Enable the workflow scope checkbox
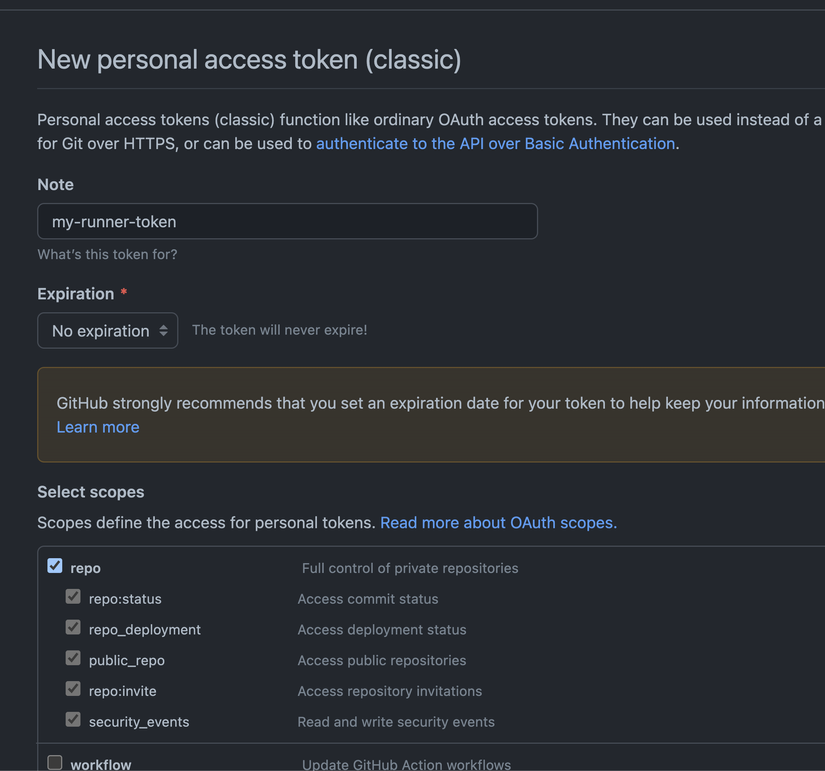This screenshot has height=771, width=825. coord(55,763)
